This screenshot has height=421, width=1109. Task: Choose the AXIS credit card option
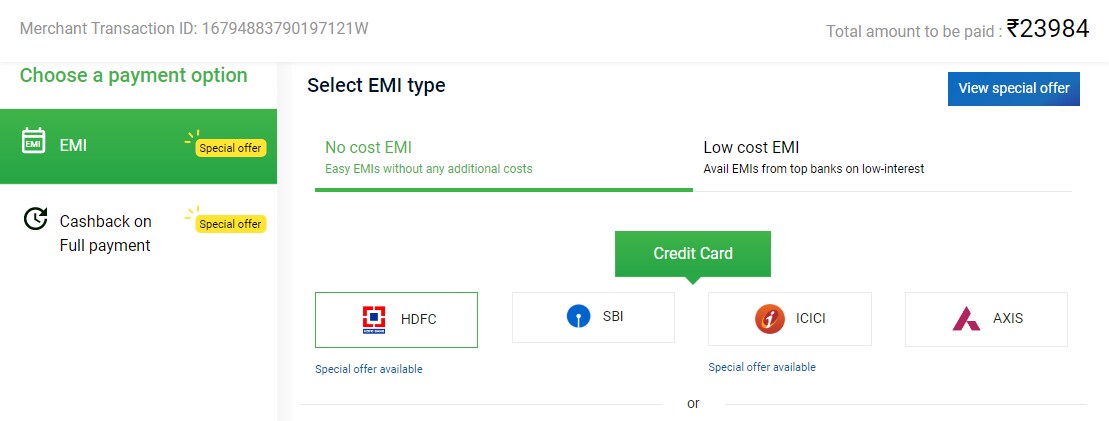pos(986,319)
